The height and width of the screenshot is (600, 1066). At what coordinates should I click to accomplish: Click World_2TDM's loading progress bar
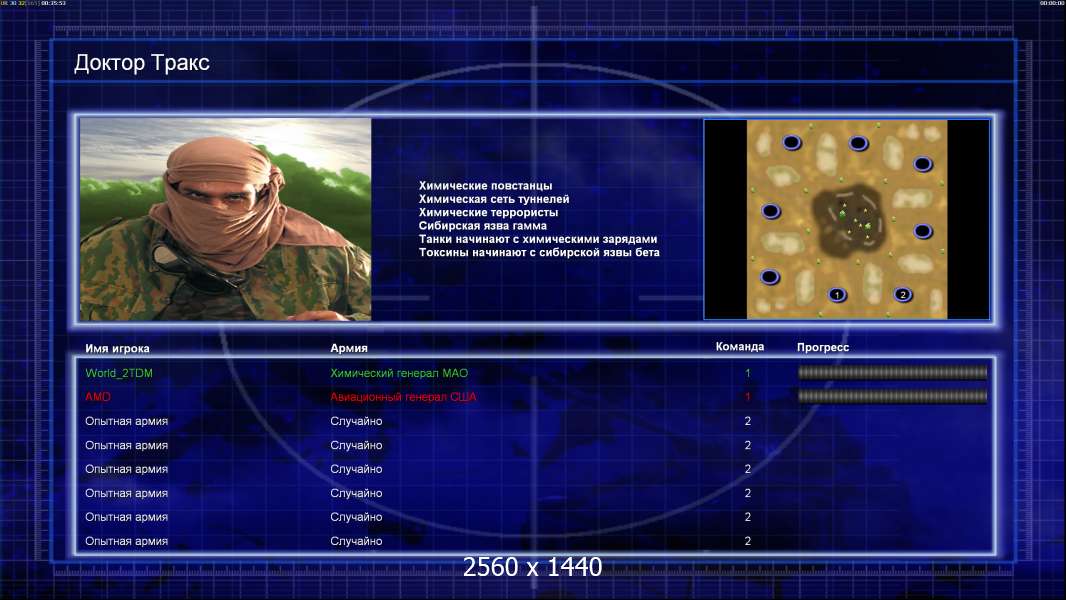point(892,372)
